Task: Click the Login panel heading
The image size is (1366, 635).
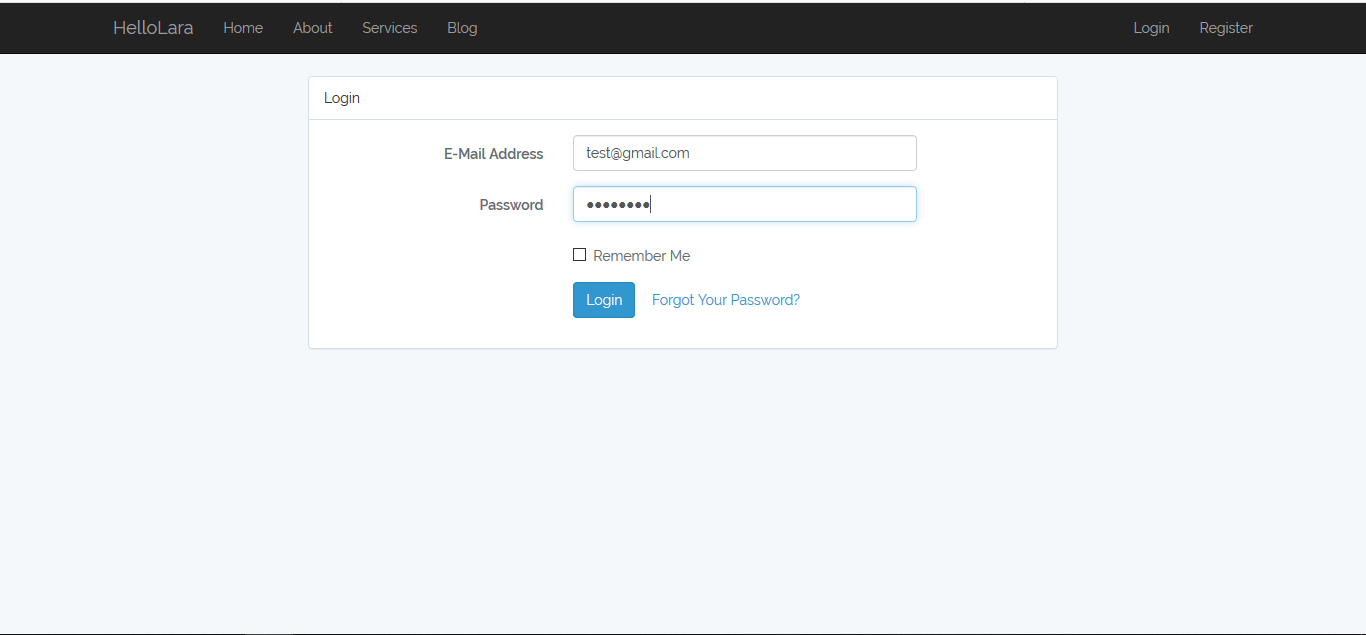Action: tap(342, 98)
